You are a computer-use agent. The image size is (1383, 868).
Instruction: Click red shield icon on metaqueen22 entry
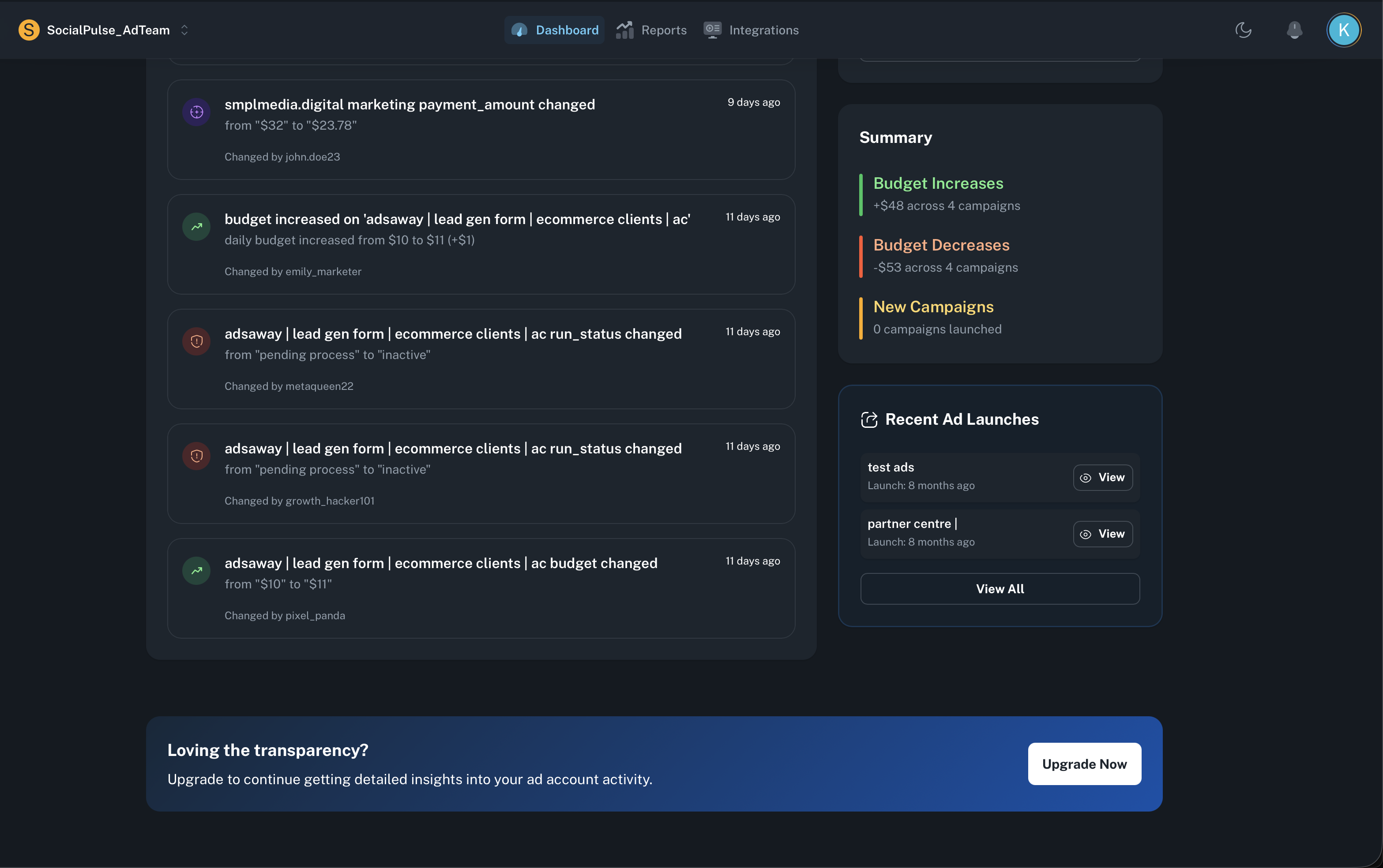click(196, 341)
